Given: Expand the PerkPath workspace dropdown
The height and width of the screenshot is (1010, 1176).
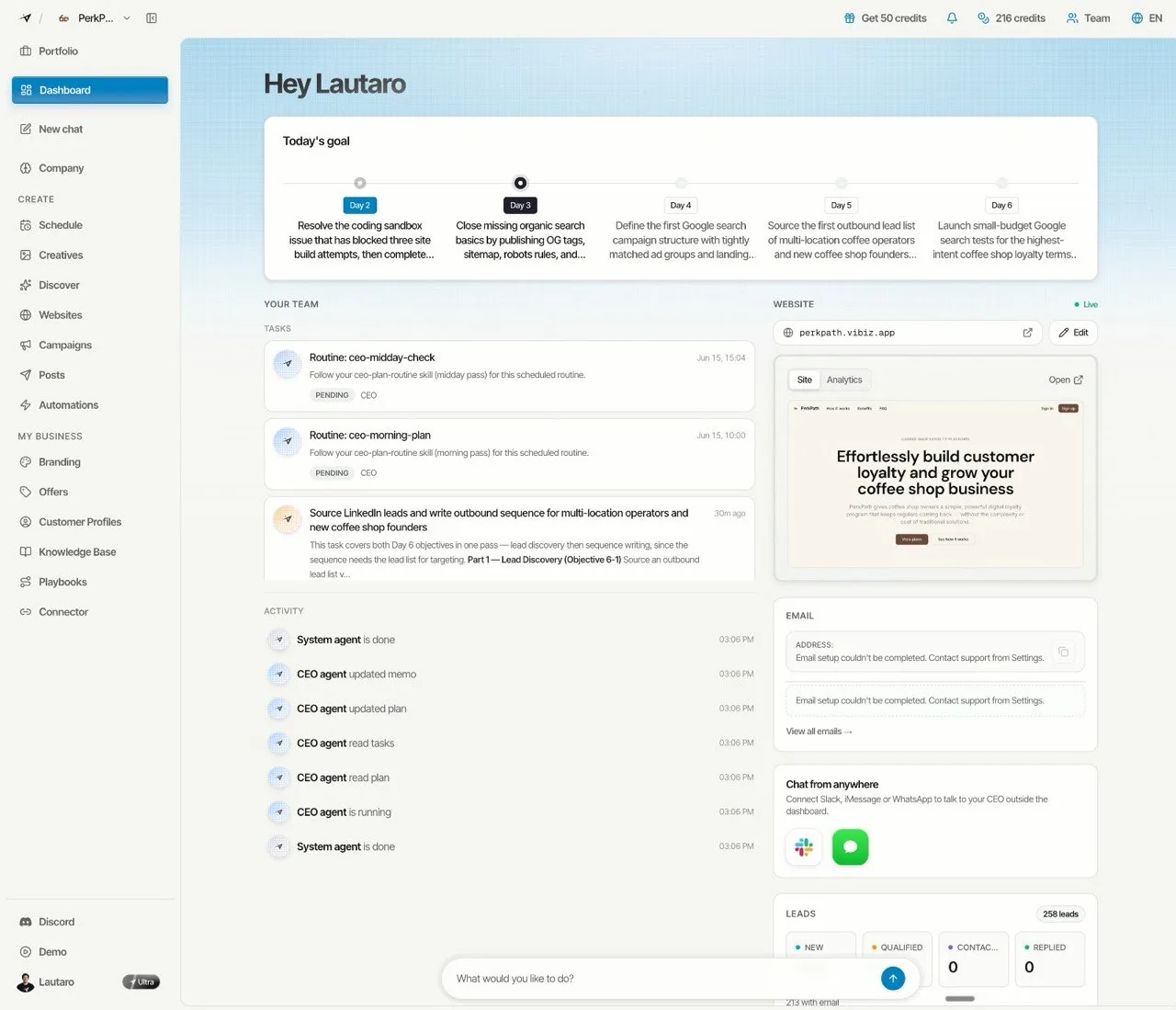Looking at the screenshot, I should click(x=127, y=18).
